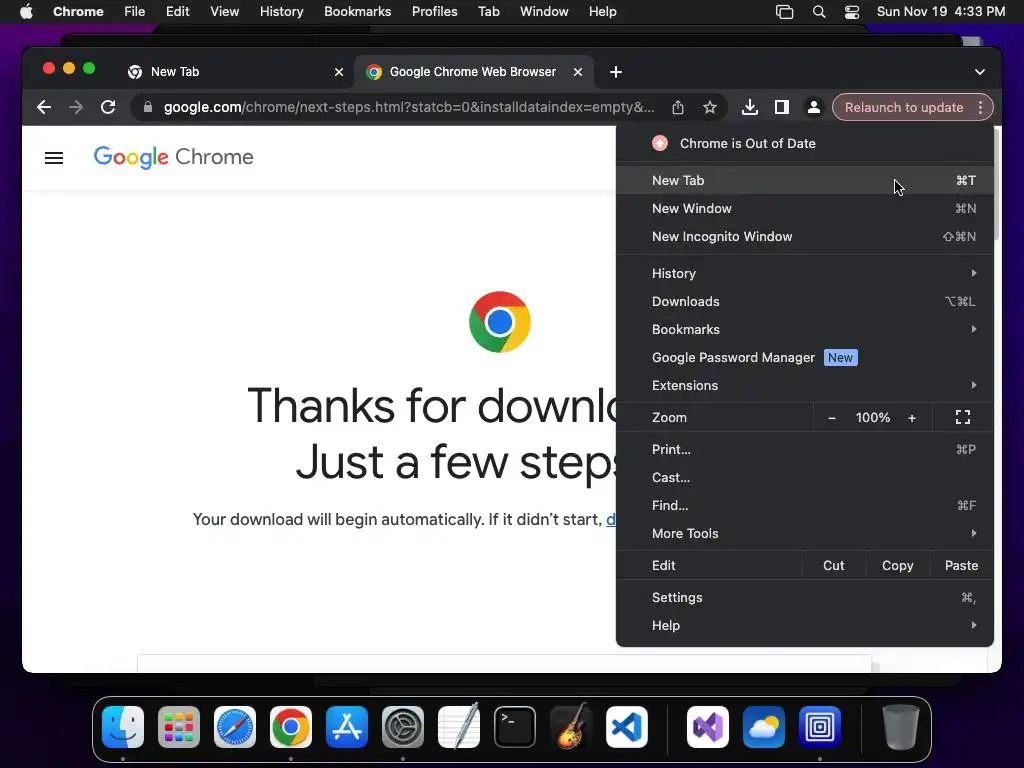Screen dimensions: 1024x768
Task: Open Downloads from the Chrome menu
Action: 805,302
